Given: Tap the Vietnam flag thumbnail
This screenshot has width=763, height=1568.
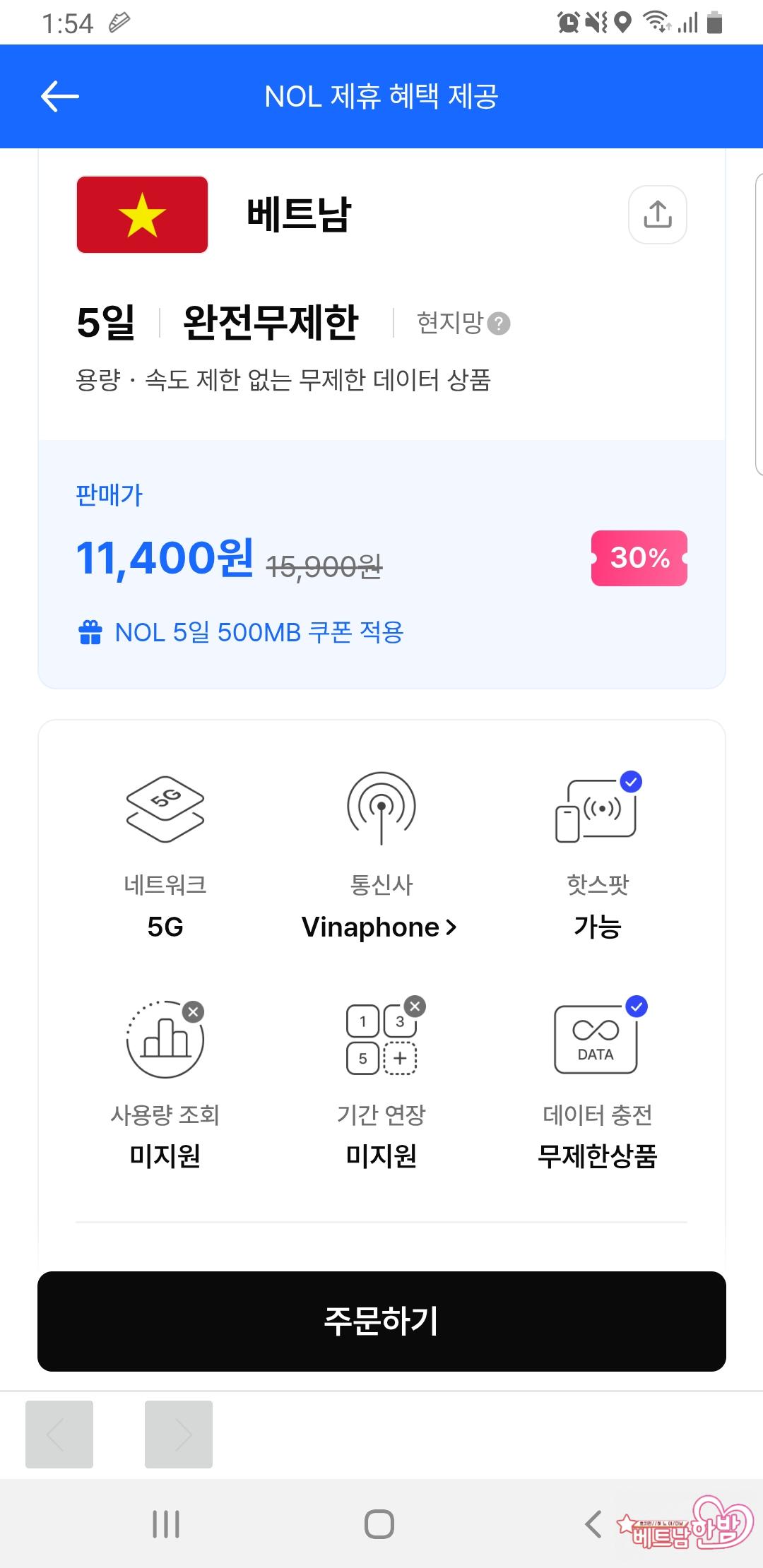Looking at the screenshot, I should coord(142,215).
